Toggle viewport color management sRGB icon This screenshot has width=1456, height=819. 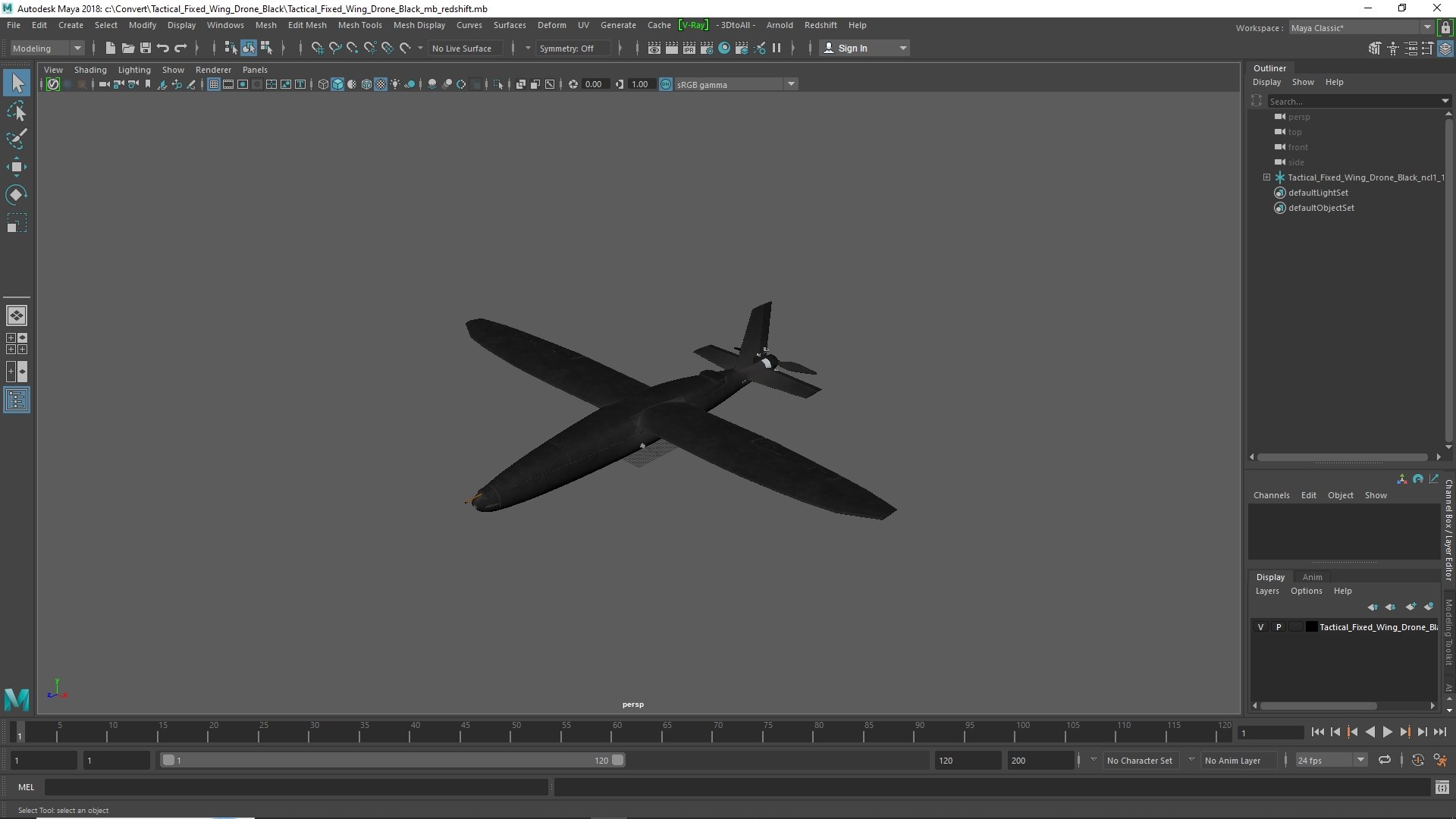pos(665,84)
